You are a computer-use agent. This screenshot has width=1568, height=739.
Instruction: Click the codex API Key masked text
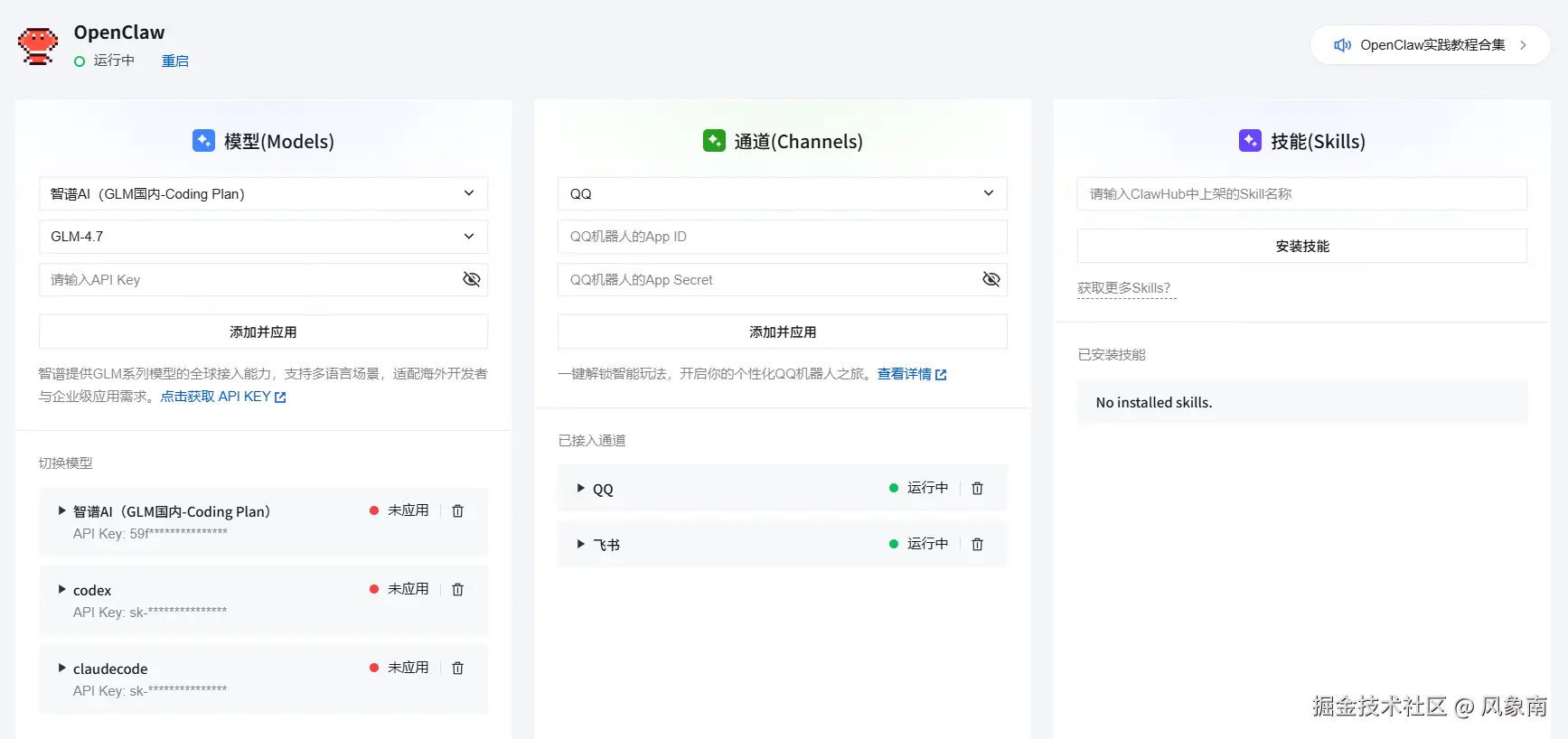tap(150, 613)
